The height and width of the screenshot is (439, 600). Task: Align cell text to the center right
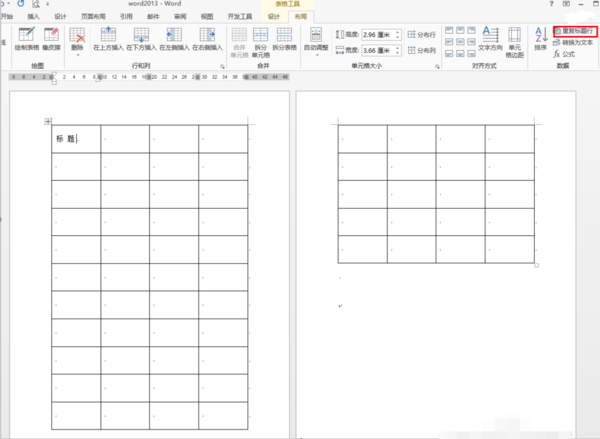pos(471,41)
